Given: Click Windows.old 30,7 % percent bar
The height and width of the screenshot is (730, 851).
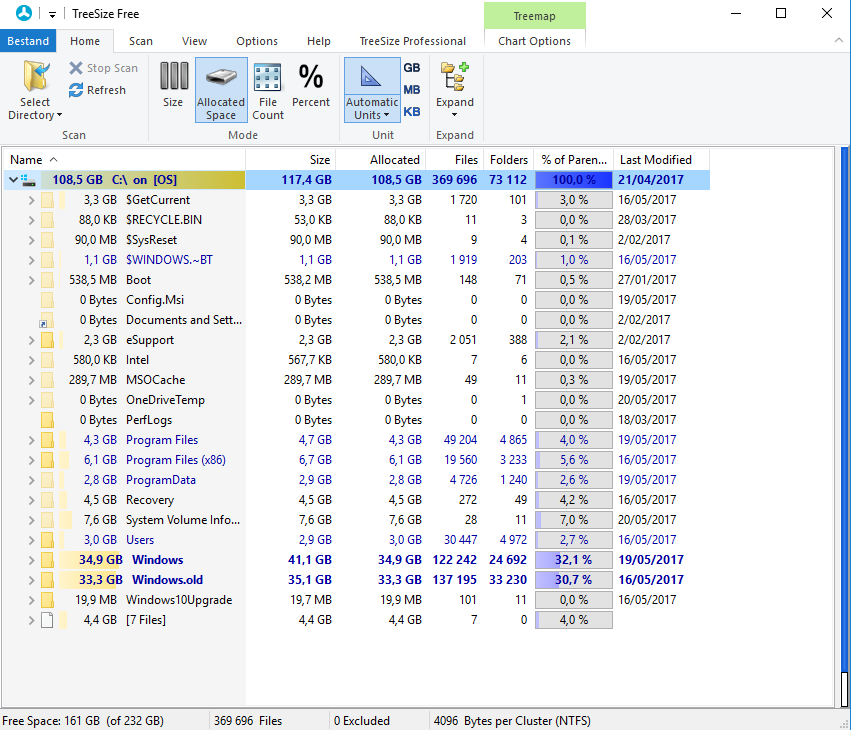Looking at the screenshot, I should tap(574, 580).
